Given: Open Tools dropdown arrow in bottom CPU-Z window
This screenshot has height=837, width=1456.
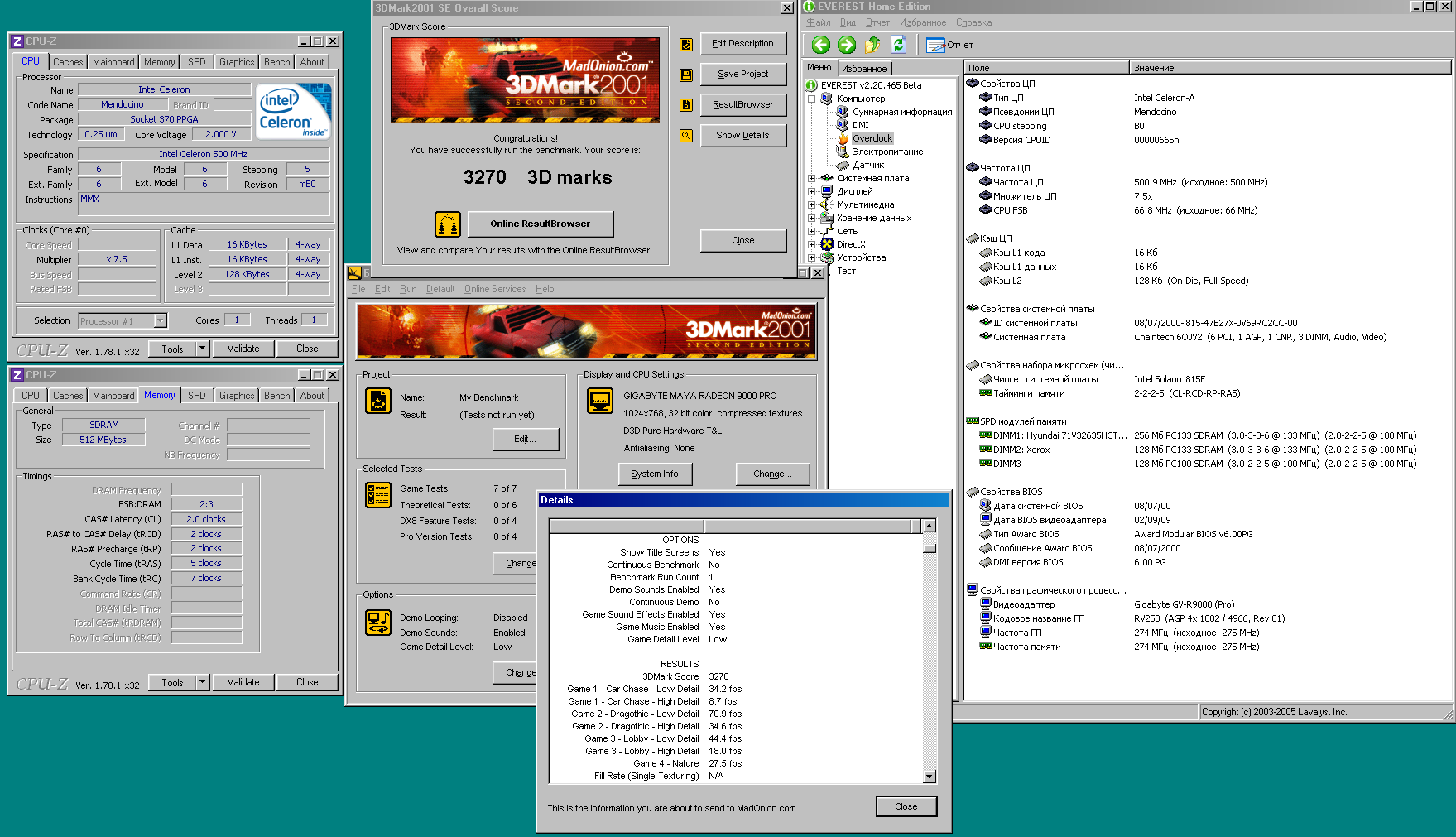Looking at the screenshot, I should pos(202,682).
